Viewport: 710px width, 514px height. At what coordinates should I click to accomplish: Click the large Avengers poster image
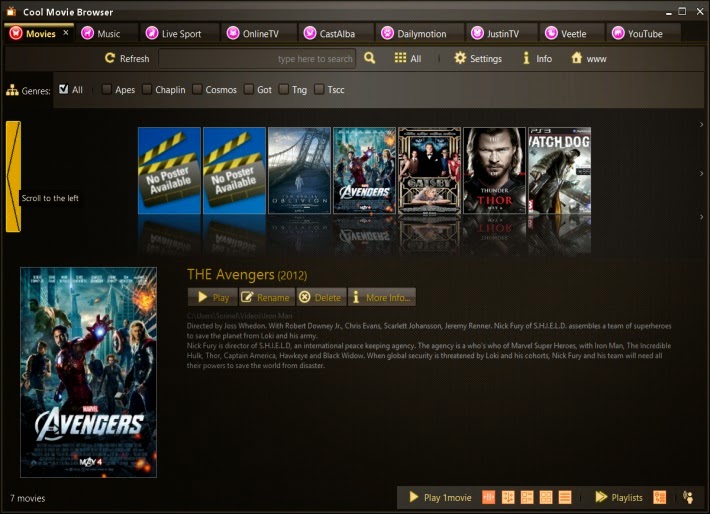(88, 372)
